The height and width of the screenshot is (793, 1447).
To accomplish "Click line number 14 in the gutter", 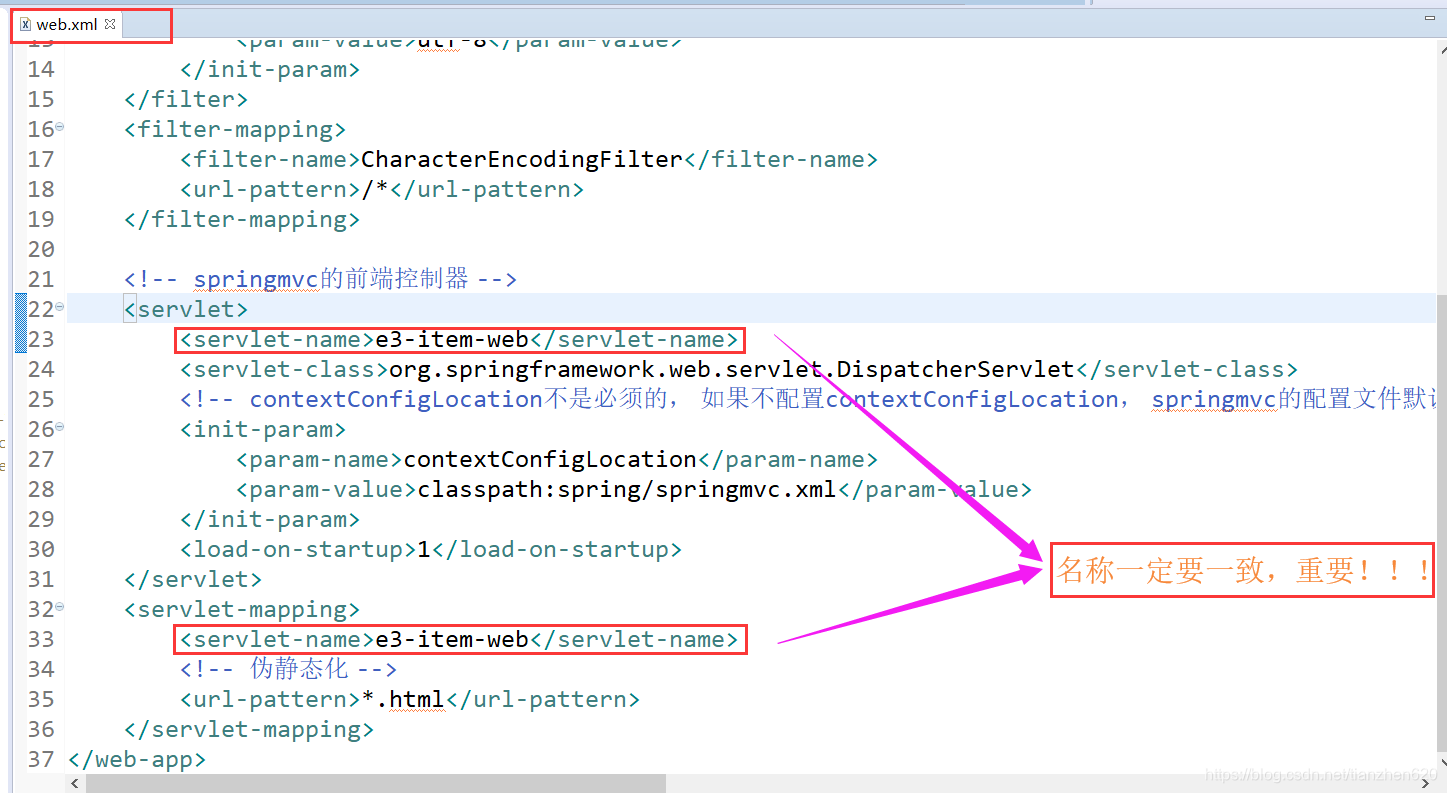I will 41,69.
